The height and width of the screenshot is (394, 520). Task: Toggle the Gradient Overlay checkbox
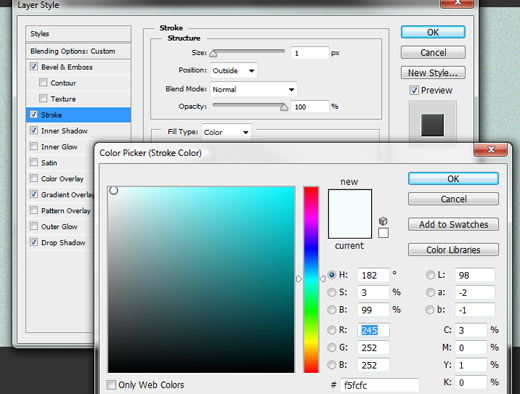tap(34, 194)
